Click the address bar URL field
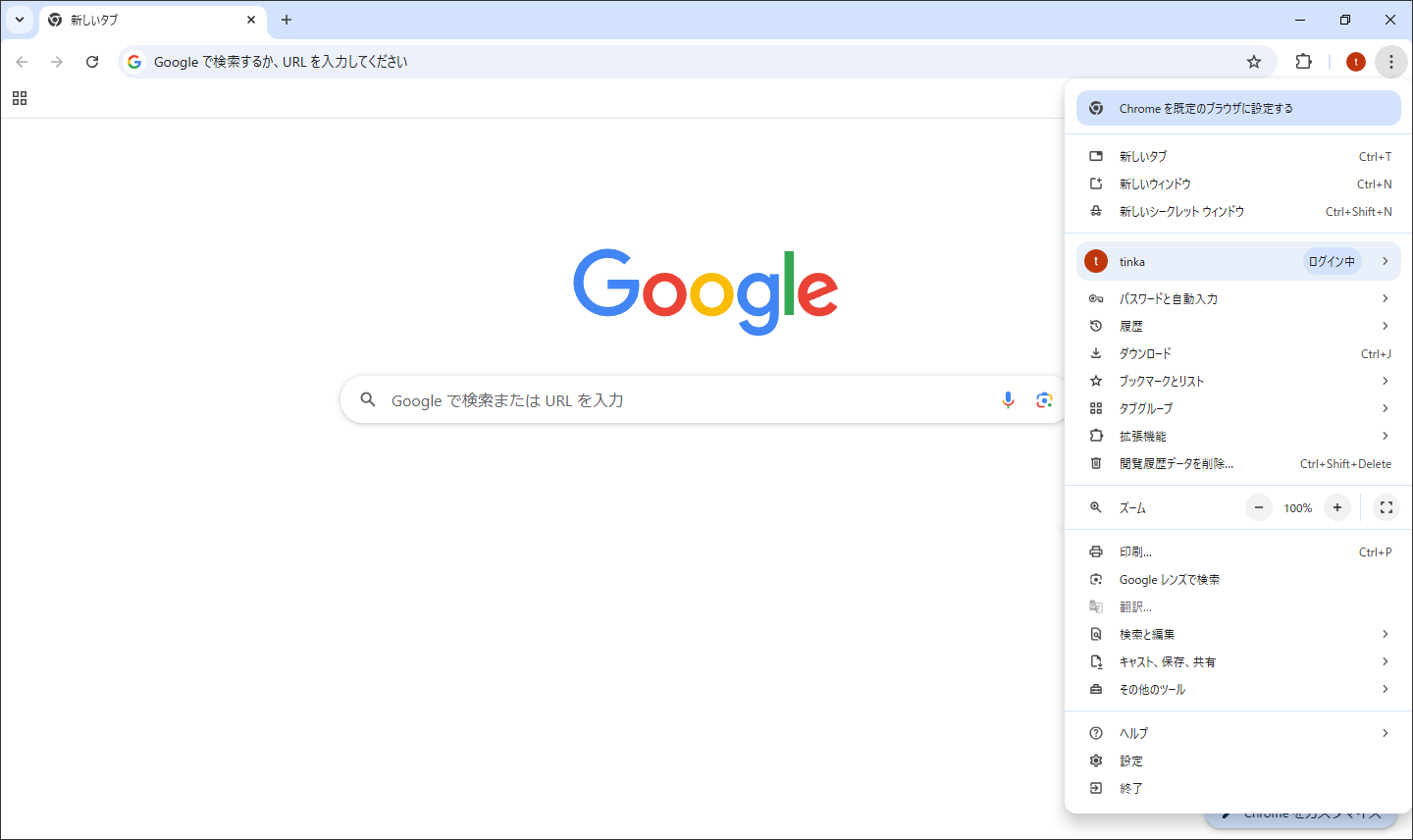 [x=697, y=62]
